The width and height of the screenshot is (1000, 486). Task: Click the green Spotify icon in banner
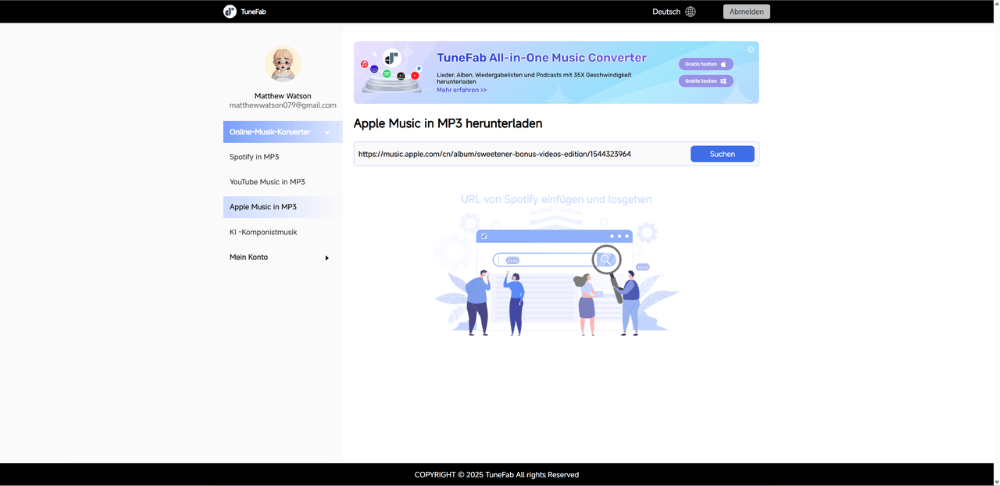pos(386,74)
